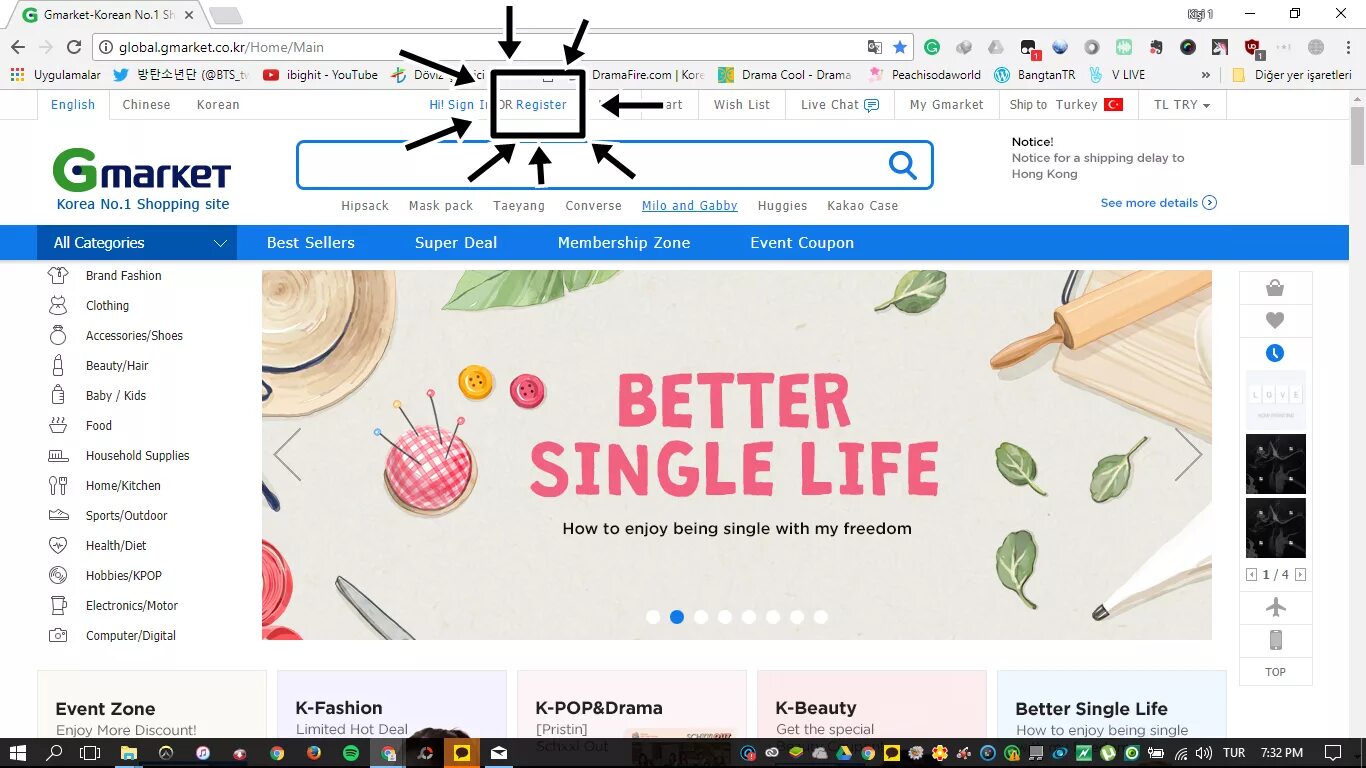The image size is (1366, 768).
Task: Open Ship to Turkey country selector
Action: coord(1066,104)
